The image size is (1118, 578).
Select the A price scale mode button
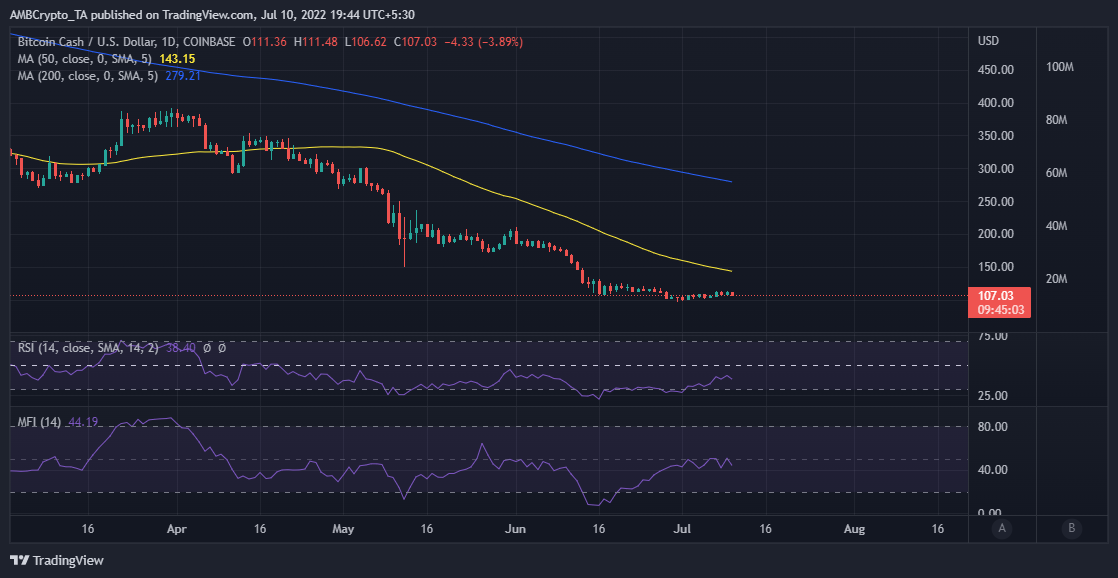pos(1002,530)
